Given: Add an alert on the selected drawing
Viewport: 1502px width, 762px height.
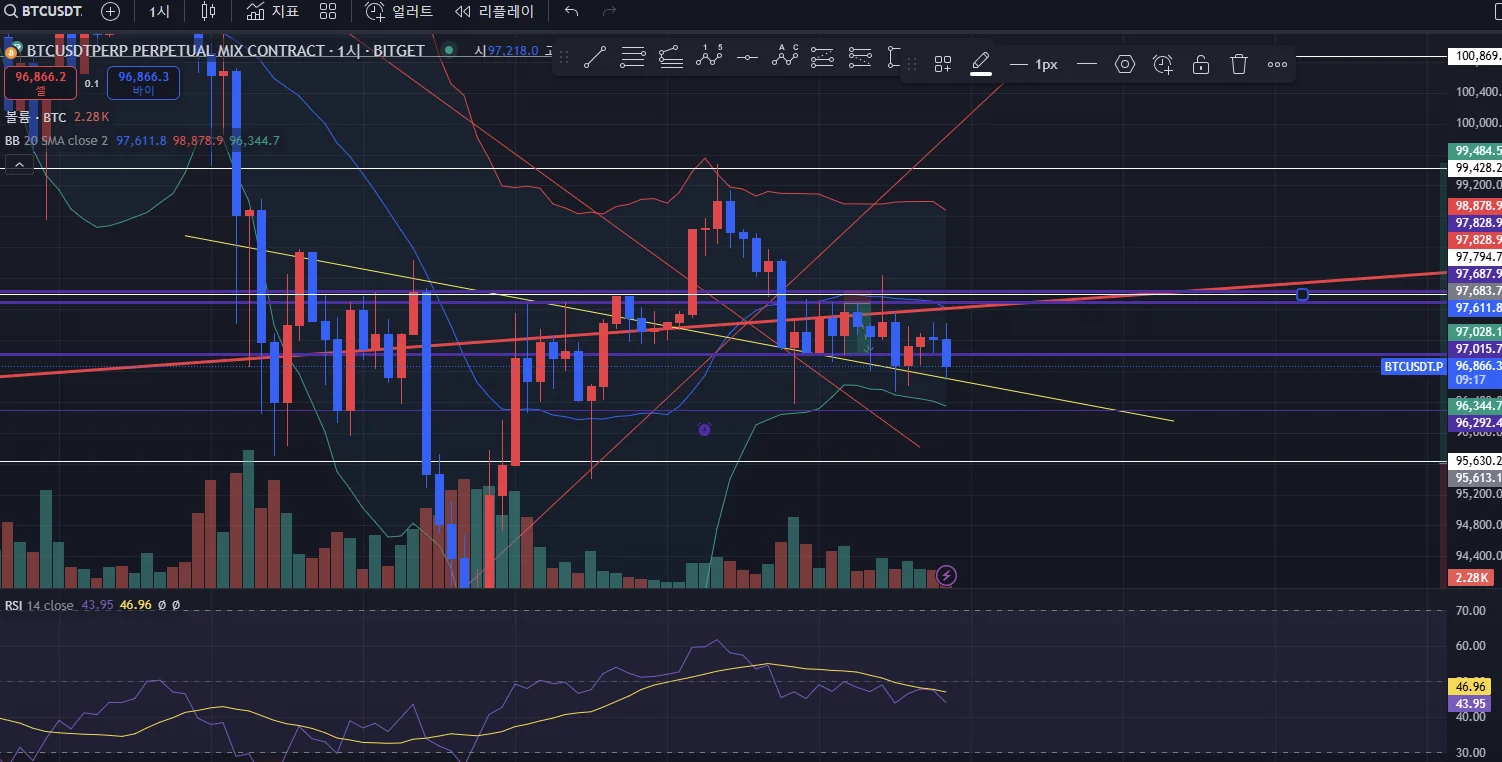Looking at the screenshot, I should click(x=1163, y=64).
